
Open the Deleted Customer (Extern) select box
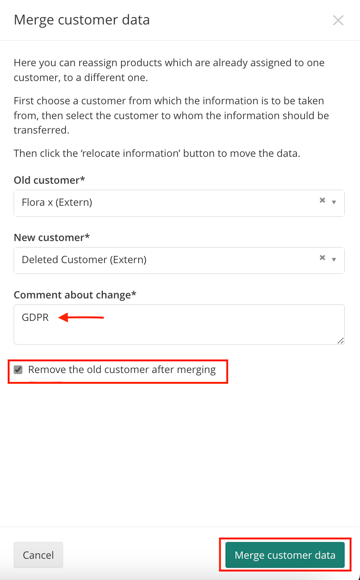(x=179, y=260)
